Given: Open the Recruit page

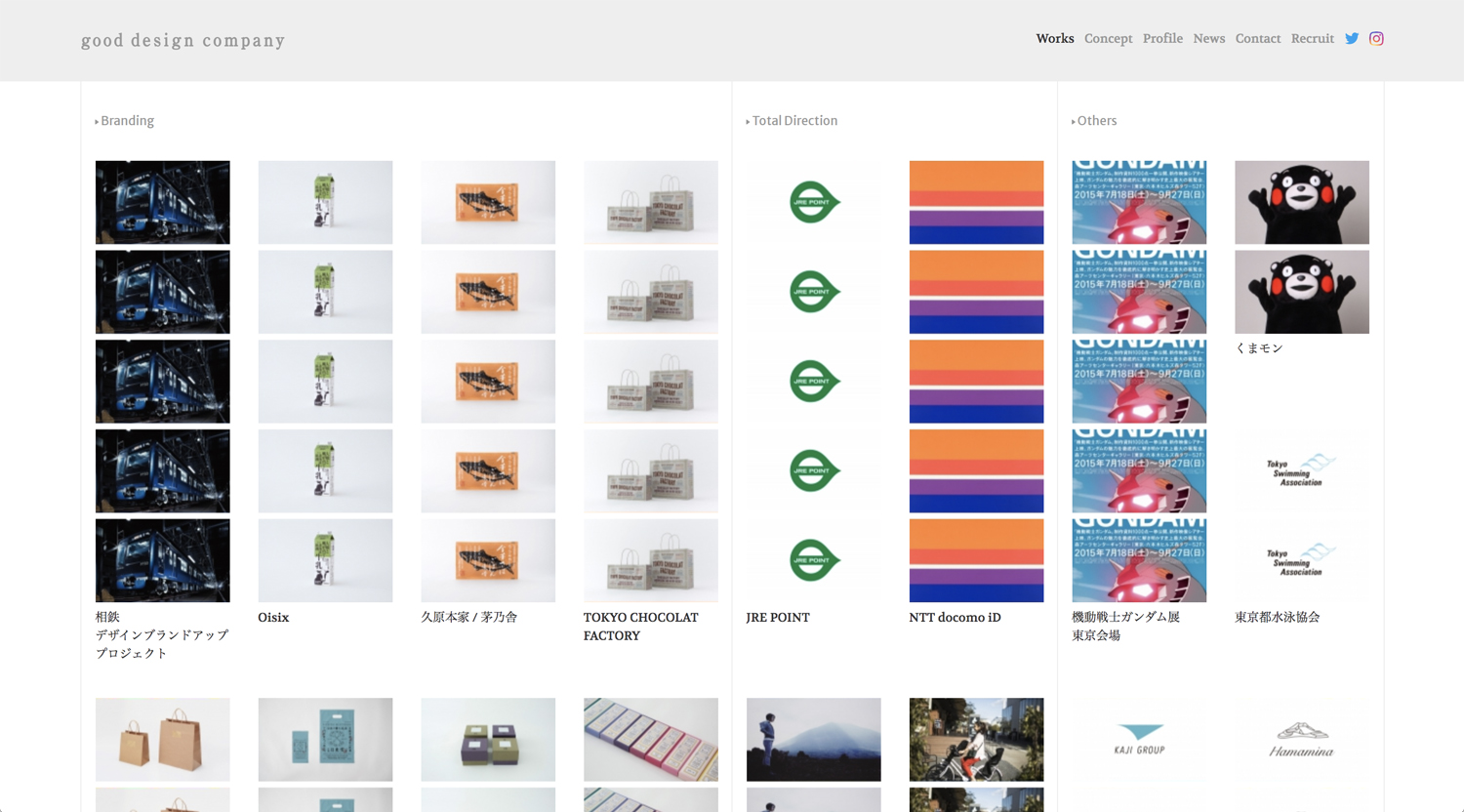Looking at the screenshot, I should (x=1313, y=39).
